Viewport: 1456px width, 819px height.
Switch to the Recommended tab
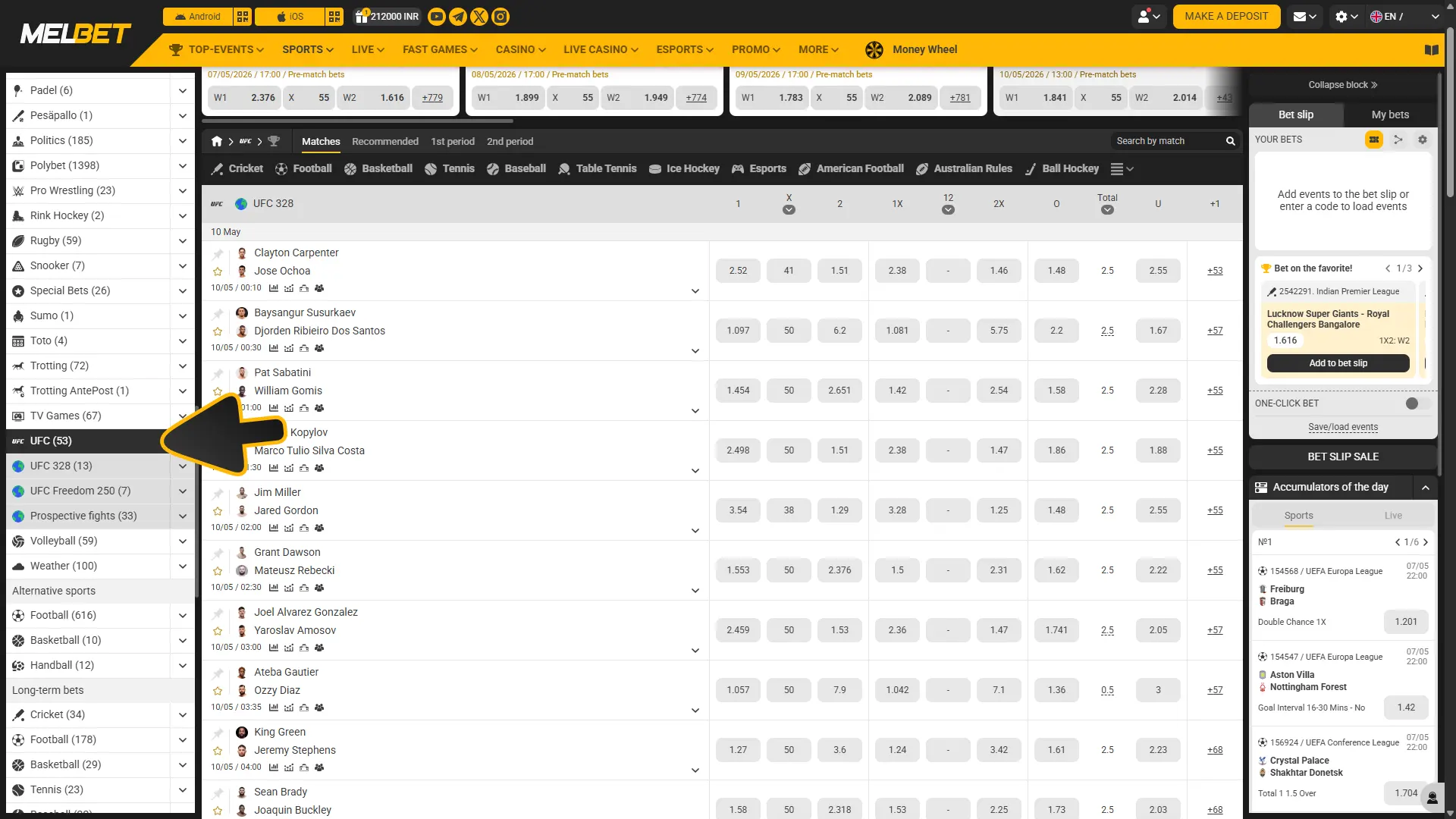click(x=385, y=142)
